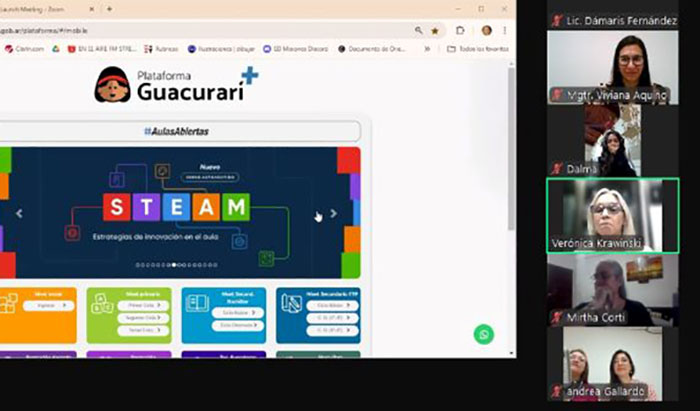Viewport: 700px width, 411px height.
Task: Open Tercer Ciclo in Nivel Primario
Action: [143, 331]
